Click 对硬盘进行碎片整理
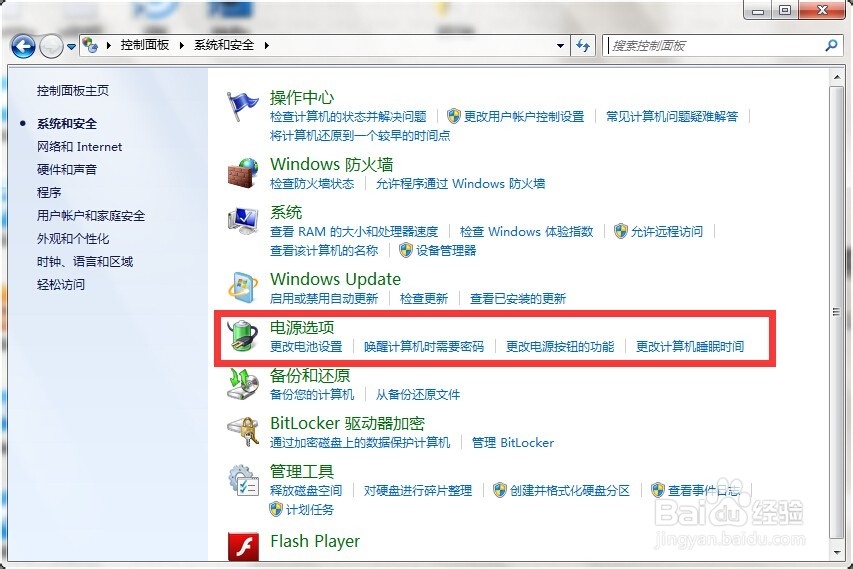Image resolution: width=853 pixels, height=569 pixels. point(418,491)
